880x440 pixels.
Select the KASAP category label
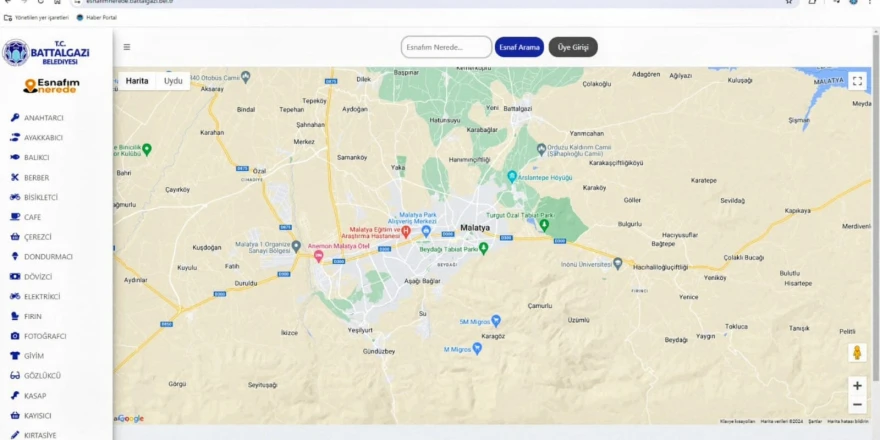click(35, 396)
